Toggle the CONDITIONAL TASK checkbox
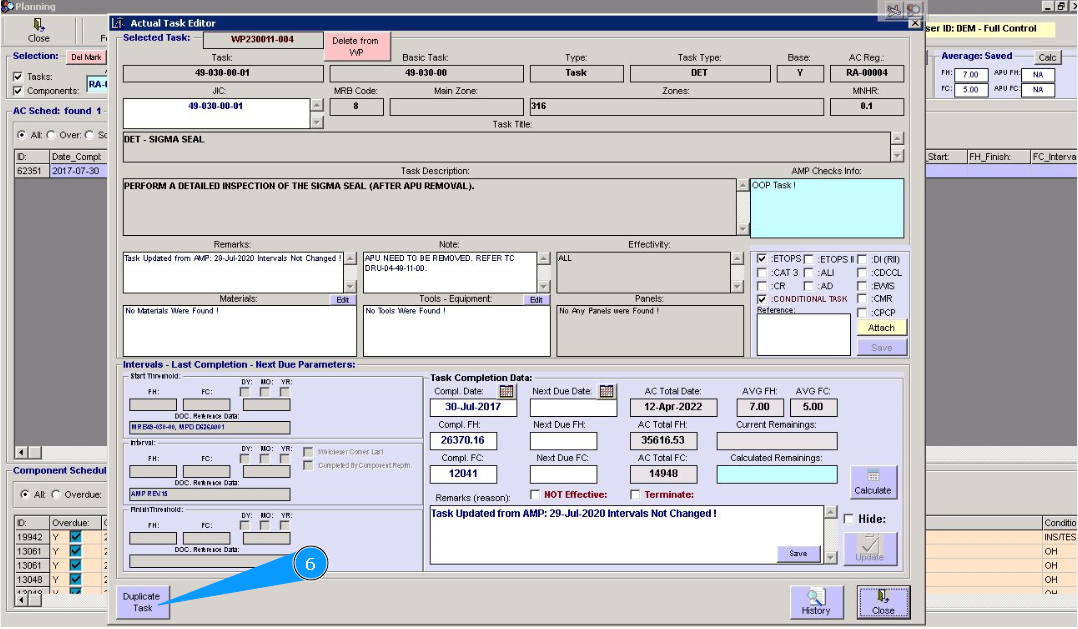Image resolution: width=1078 pixels, height=629 pixels. (x=762, y=299)
